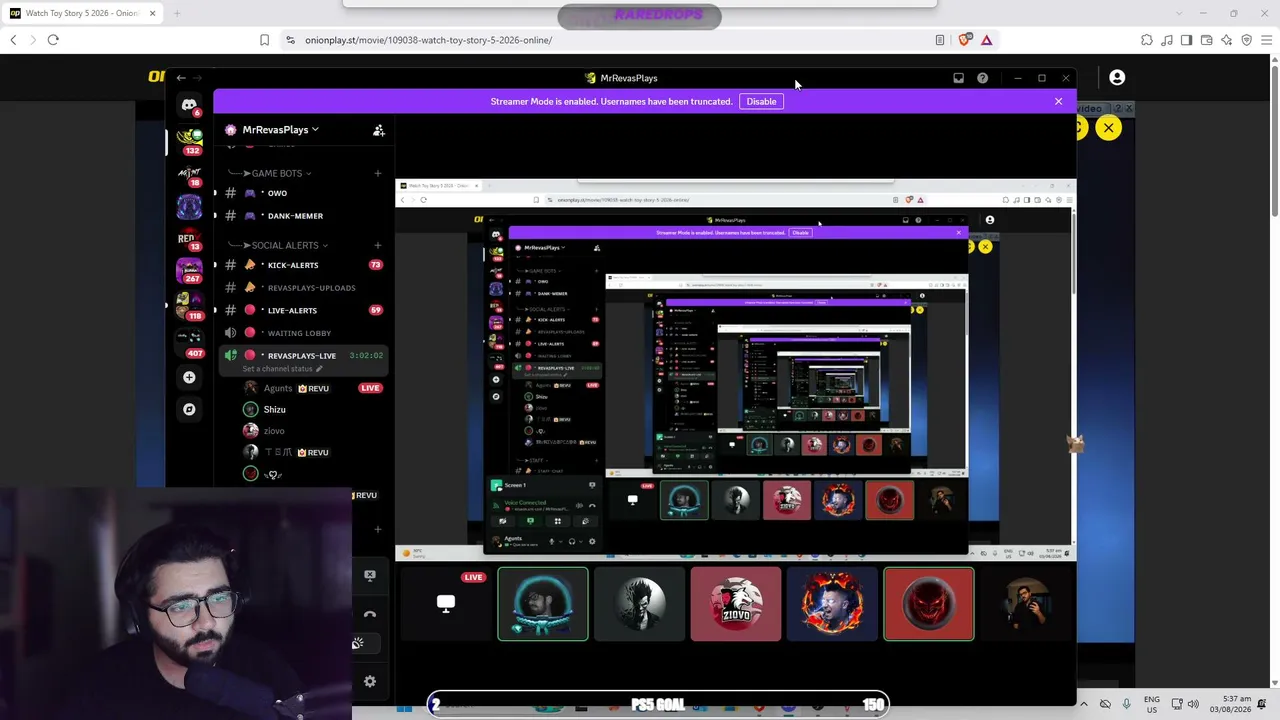The image size is (1280, 720).
Task: Open the Brave main hamburger menu
Action: point(1266,40)
